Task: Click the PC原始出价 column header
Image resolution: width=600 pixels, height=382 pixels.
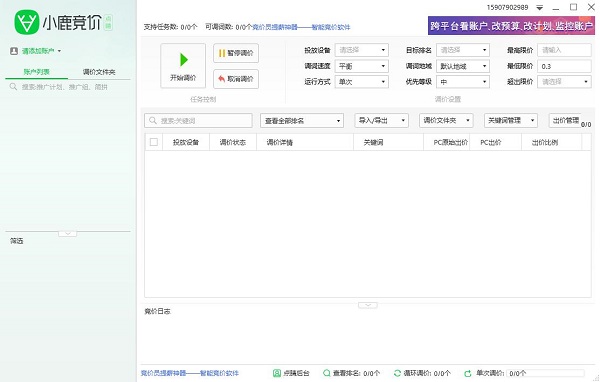Action: (447, 142)
